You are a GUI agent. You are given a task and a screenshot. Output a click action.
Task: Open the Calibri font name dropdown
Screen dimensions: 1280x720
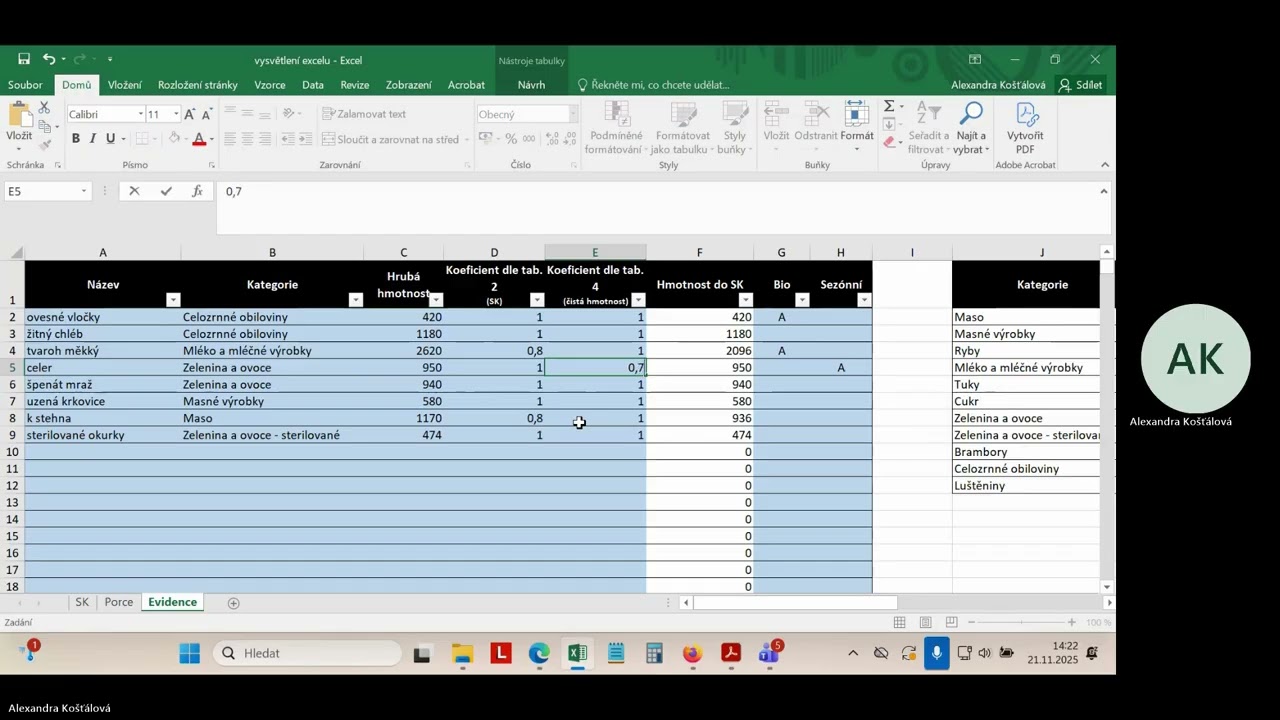139,114
